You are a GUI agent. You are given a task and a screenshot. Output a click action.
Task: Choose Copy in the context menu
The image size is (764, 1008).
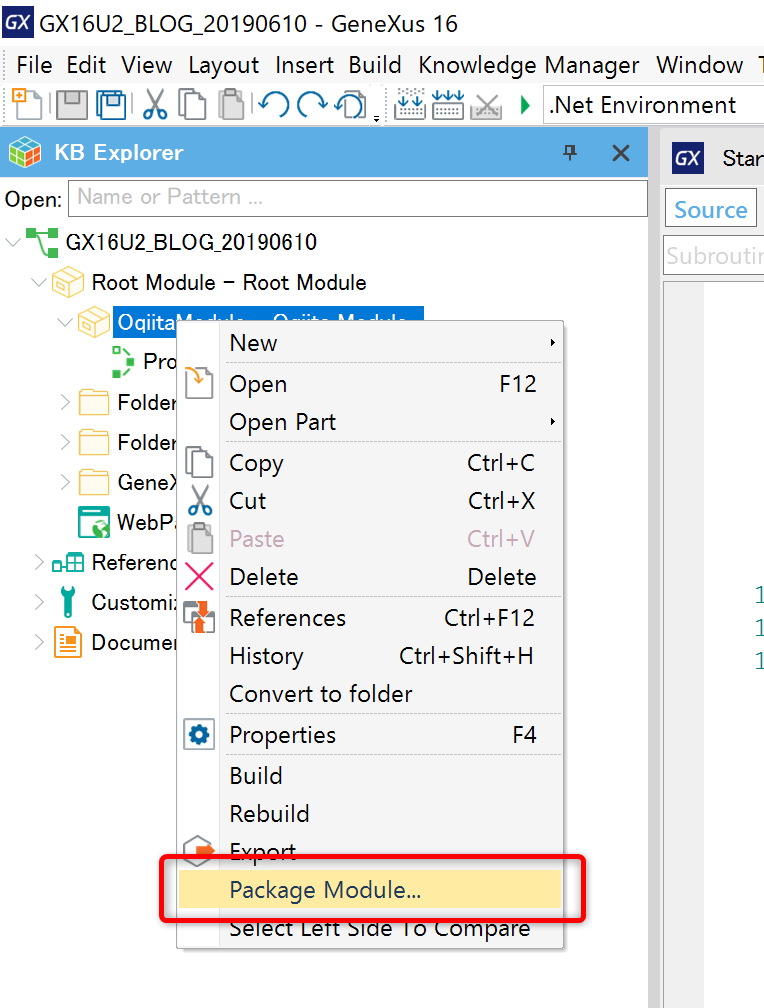(x=370, y=463)
